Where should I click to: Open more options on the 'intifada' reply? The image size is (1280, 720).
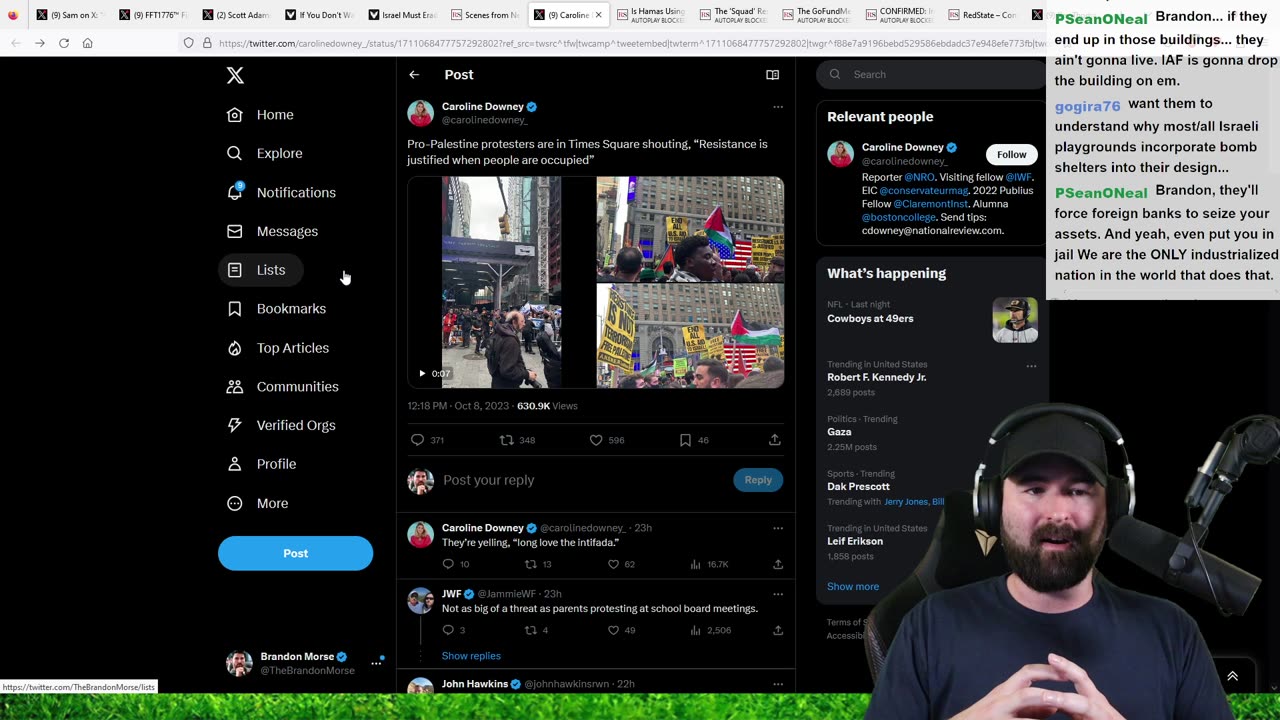click(777, 528)
